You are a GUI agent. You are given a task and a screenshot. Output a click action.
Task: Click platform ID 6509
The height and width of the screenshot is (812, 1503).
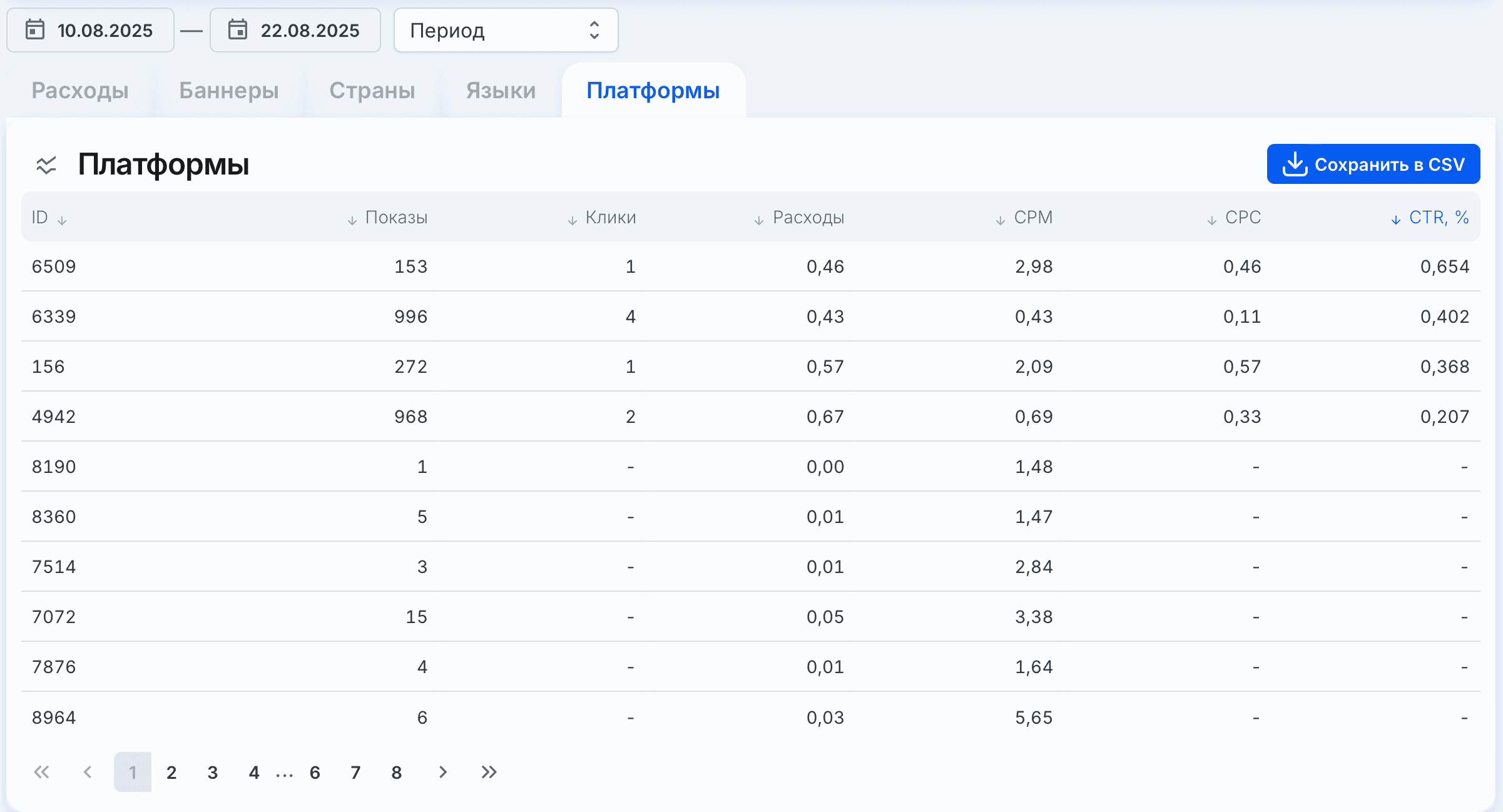click(54, 266)
